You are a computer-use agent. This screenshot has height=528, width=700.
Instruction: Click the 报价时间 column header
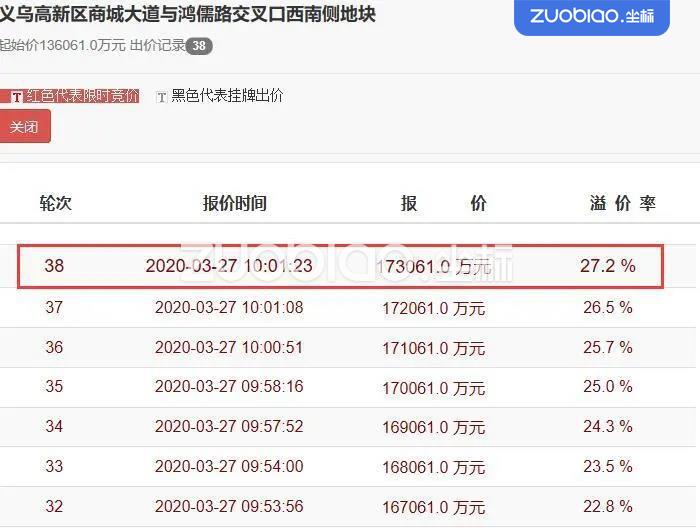[235, 203]
